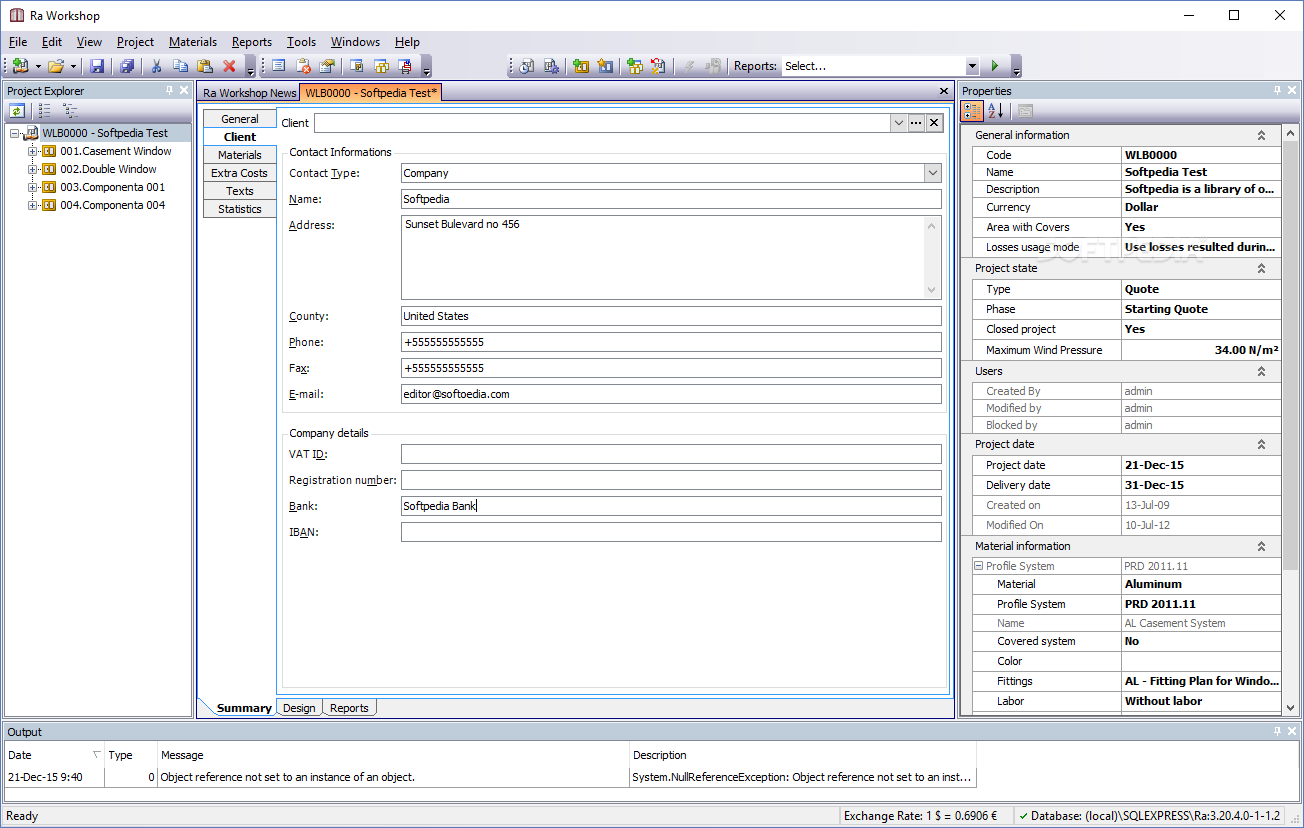Close the Project Explorer panel
1304x828 pixels.
click(x=184, y=90)
